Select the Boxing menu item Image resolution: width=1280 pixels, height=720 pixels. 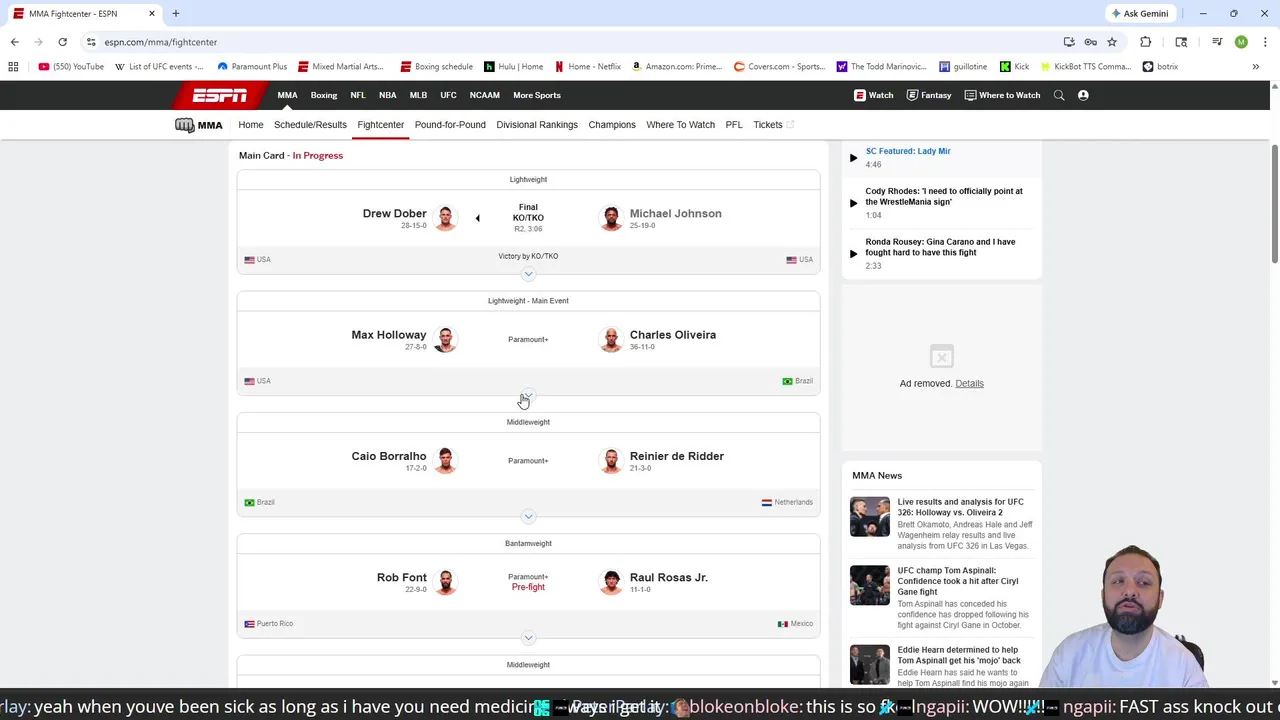pos(324,95)
